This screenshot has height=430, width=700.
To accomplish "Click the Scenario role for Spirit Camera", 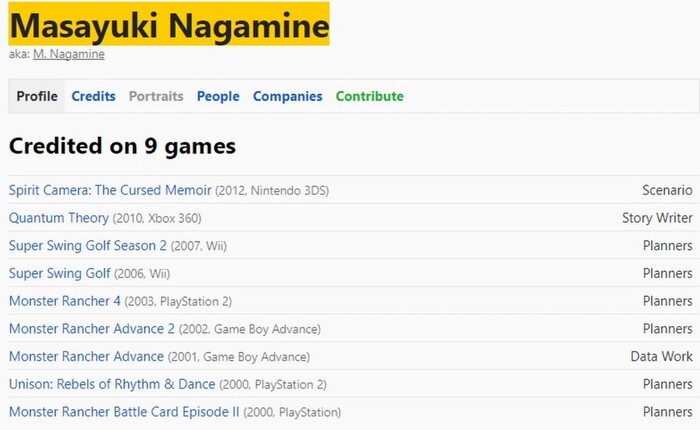I will (667, 190).
